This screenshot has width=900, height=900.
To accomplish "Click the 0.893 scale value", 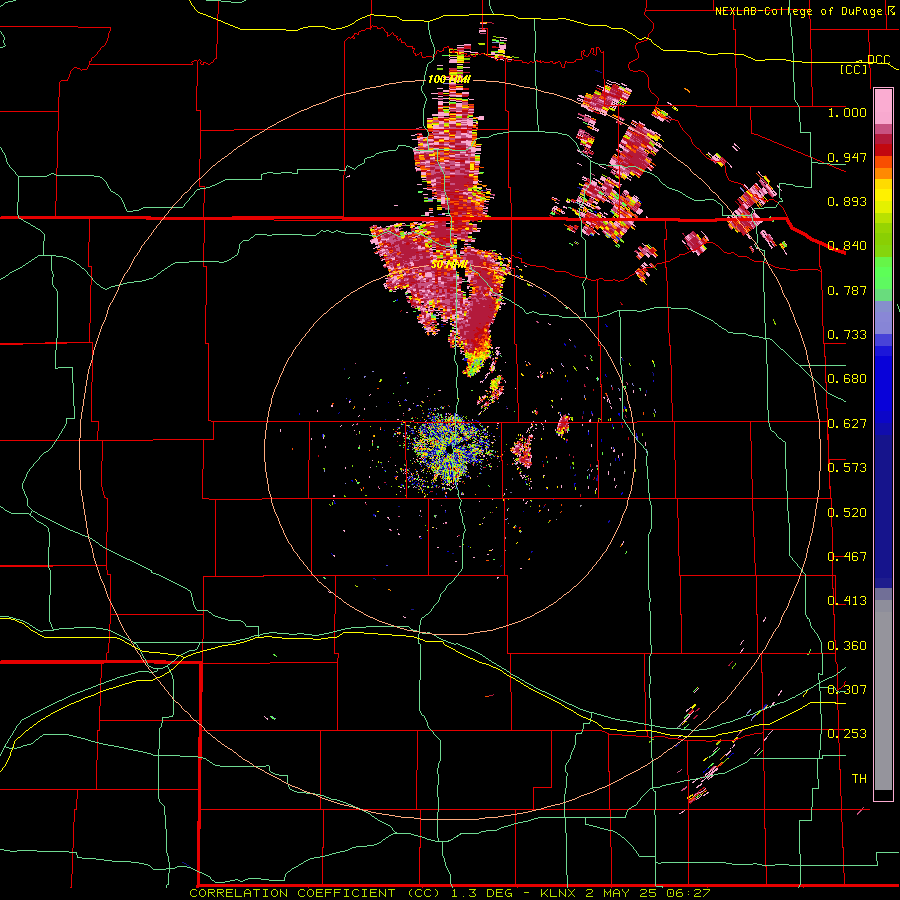I will coord(847,201).
